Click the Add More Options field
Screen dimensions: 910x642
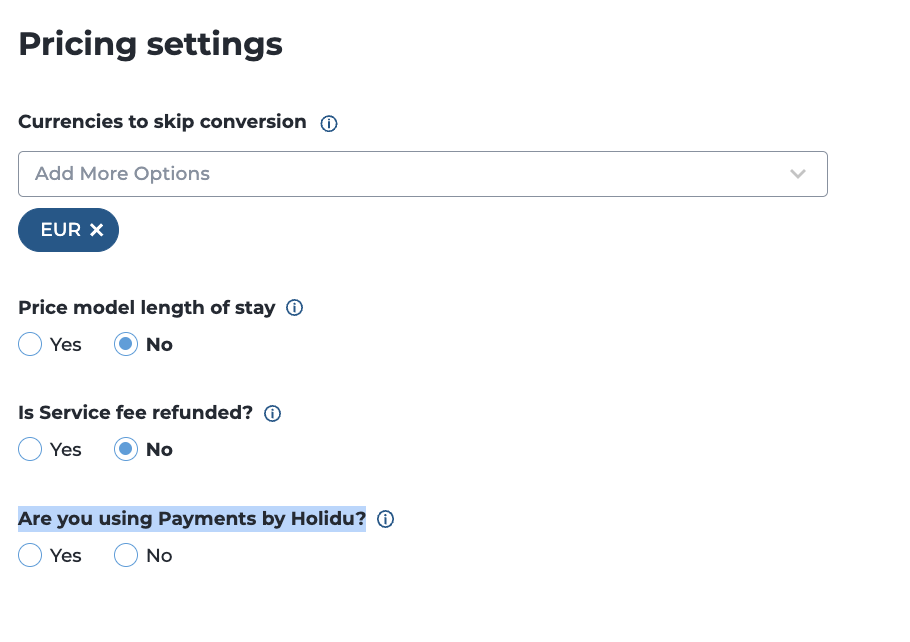point(400,174)
